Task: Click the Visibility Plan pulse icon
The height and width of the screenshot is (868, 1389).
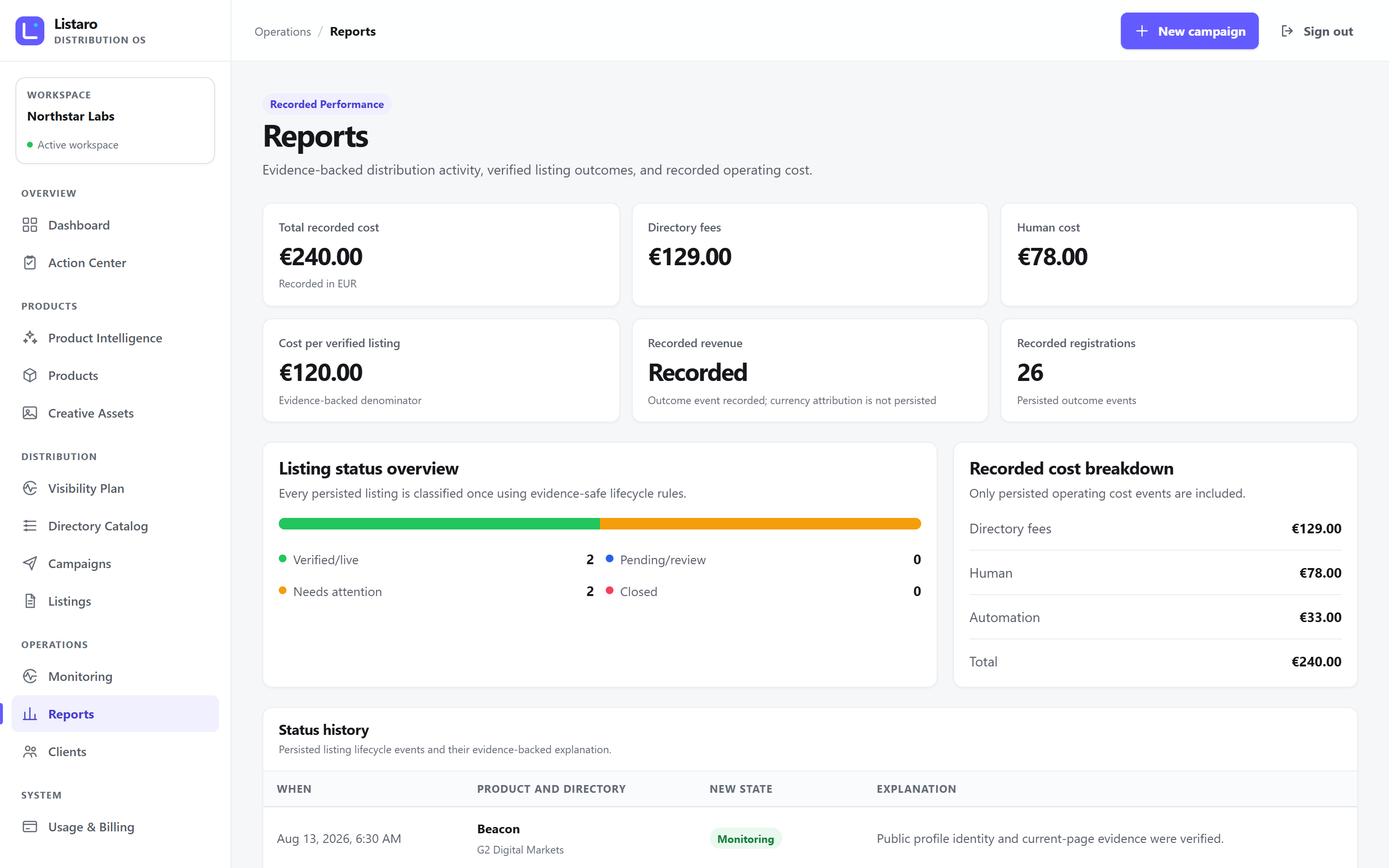Action: (30, 488)
